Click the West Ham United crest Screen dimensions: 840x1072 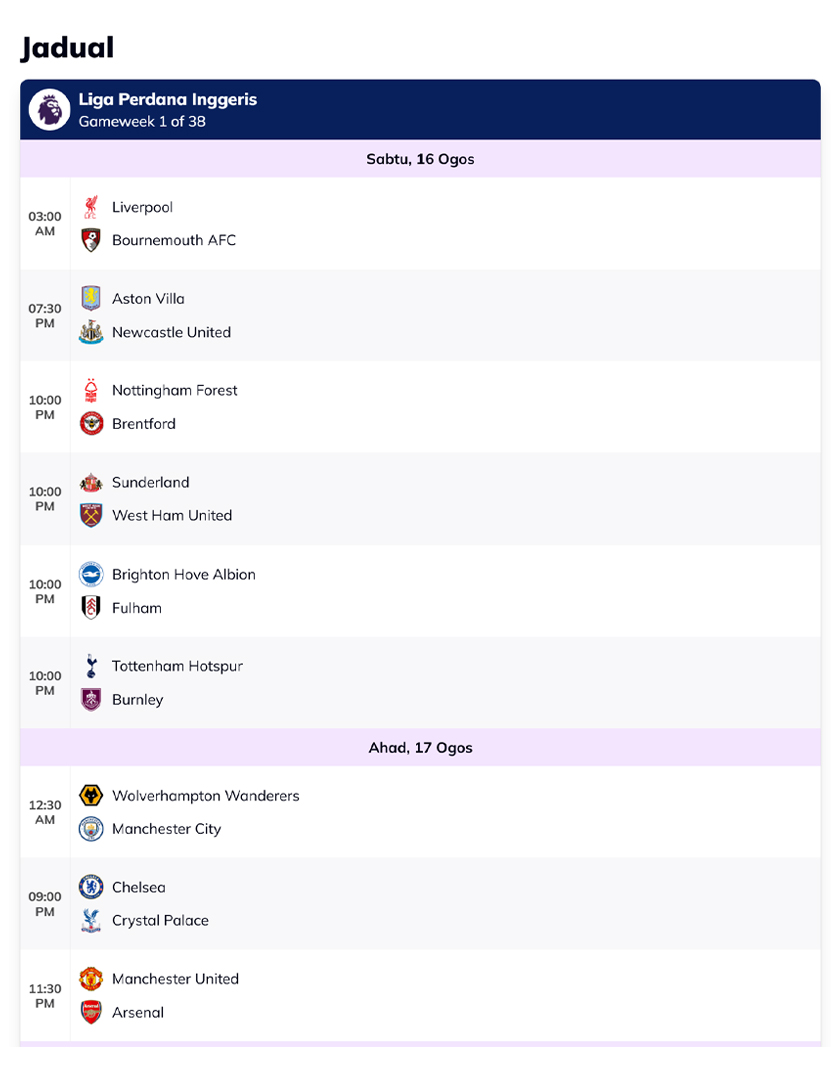coord(91,515)
